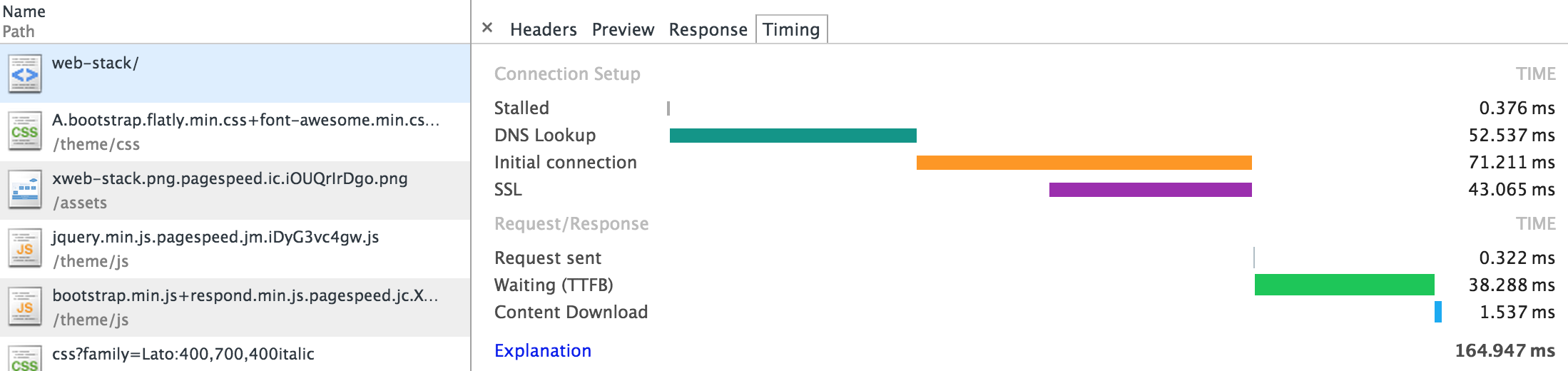Click the CSS icon for bootstrap.flatly.min.css

tap(25, 132)
